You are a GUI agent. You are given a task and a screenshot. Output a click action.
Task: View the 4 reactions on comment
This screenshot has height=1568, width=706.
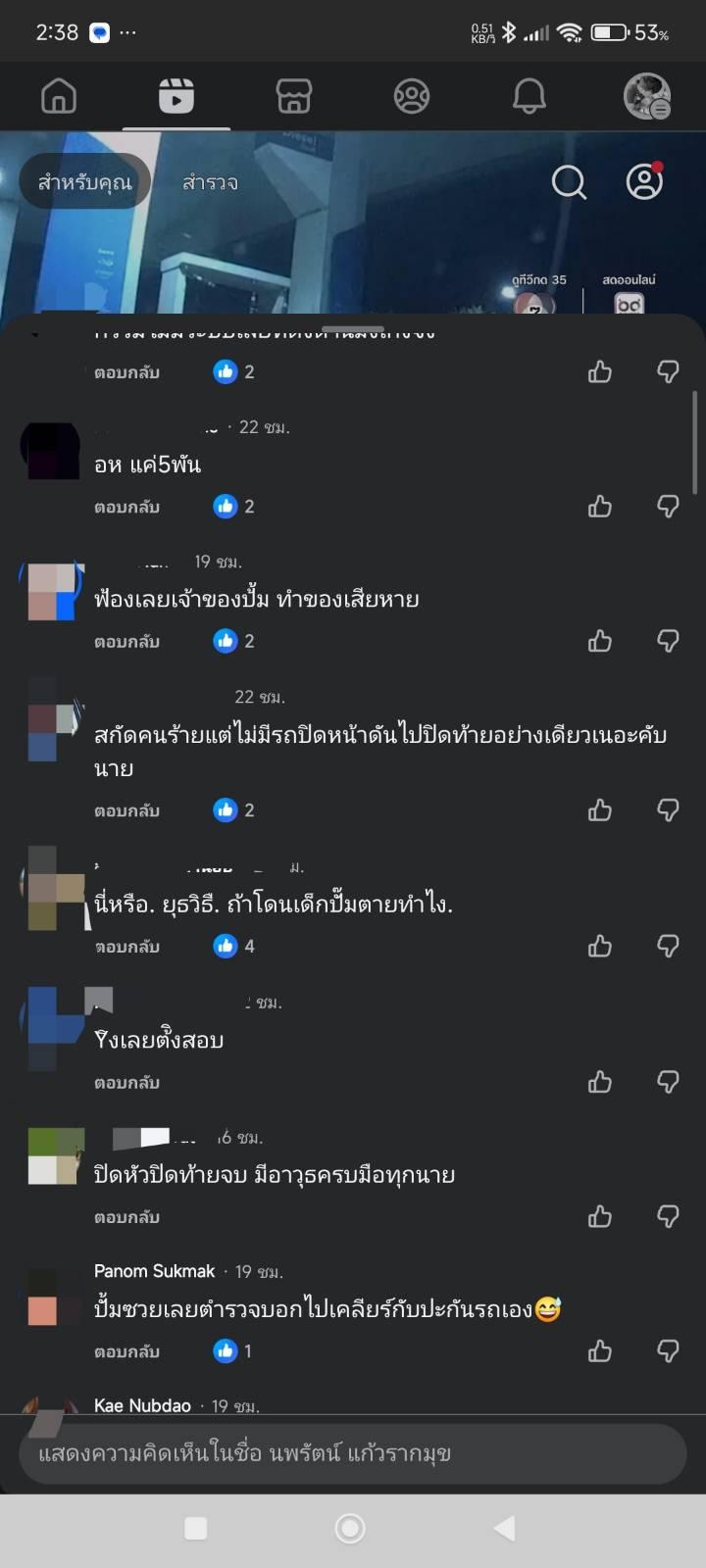click(x=235, y=946)
